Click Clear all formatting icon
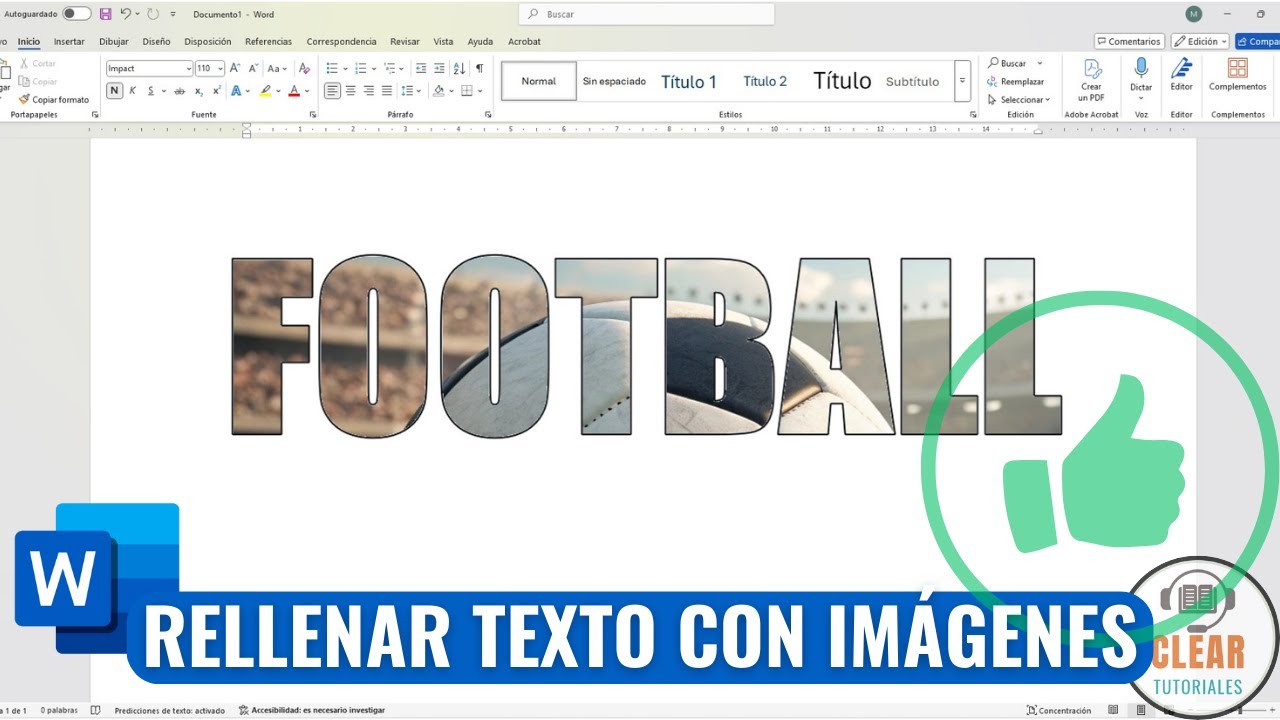 tap(304, 68)
